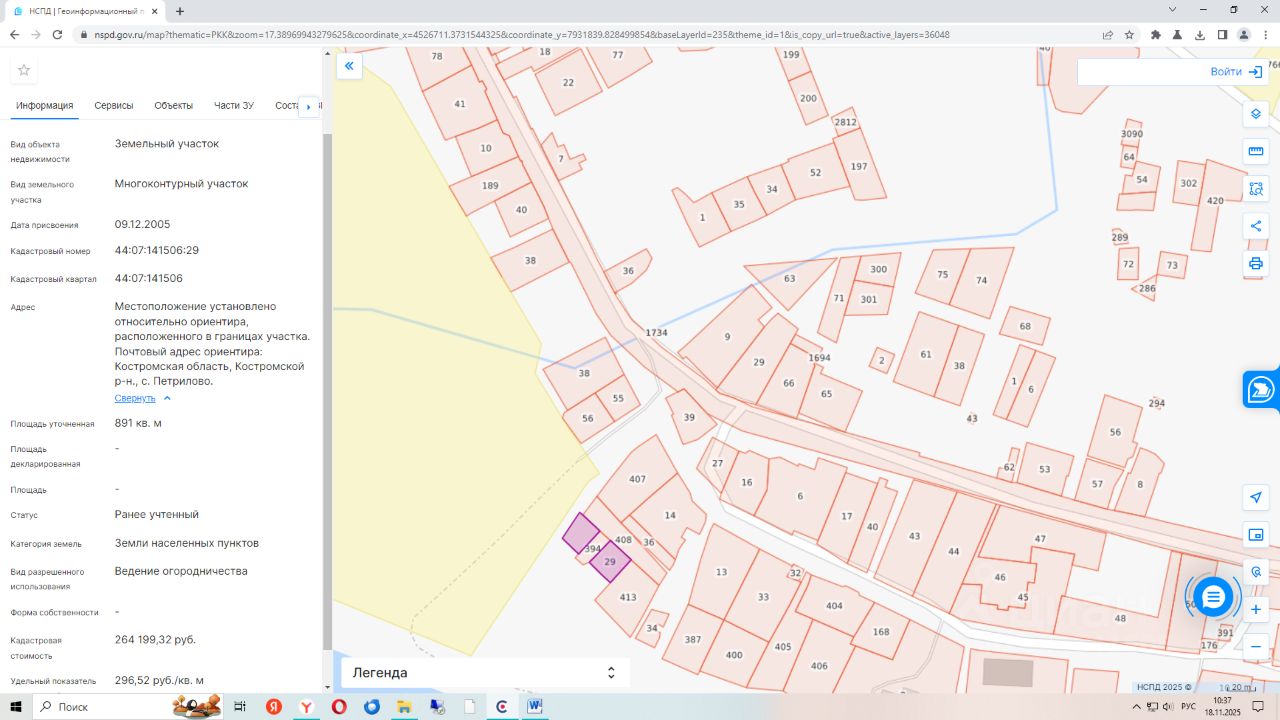
Task: Open the map layers panel
Action: 1256,113
